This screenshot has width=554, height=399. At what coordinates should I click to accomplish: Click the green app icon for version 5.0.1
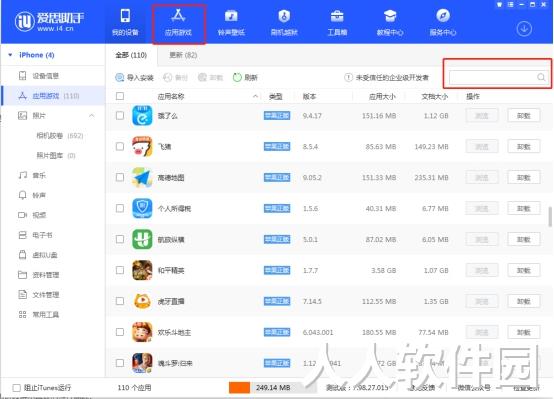pyautogui.click(x=142, y=239)
